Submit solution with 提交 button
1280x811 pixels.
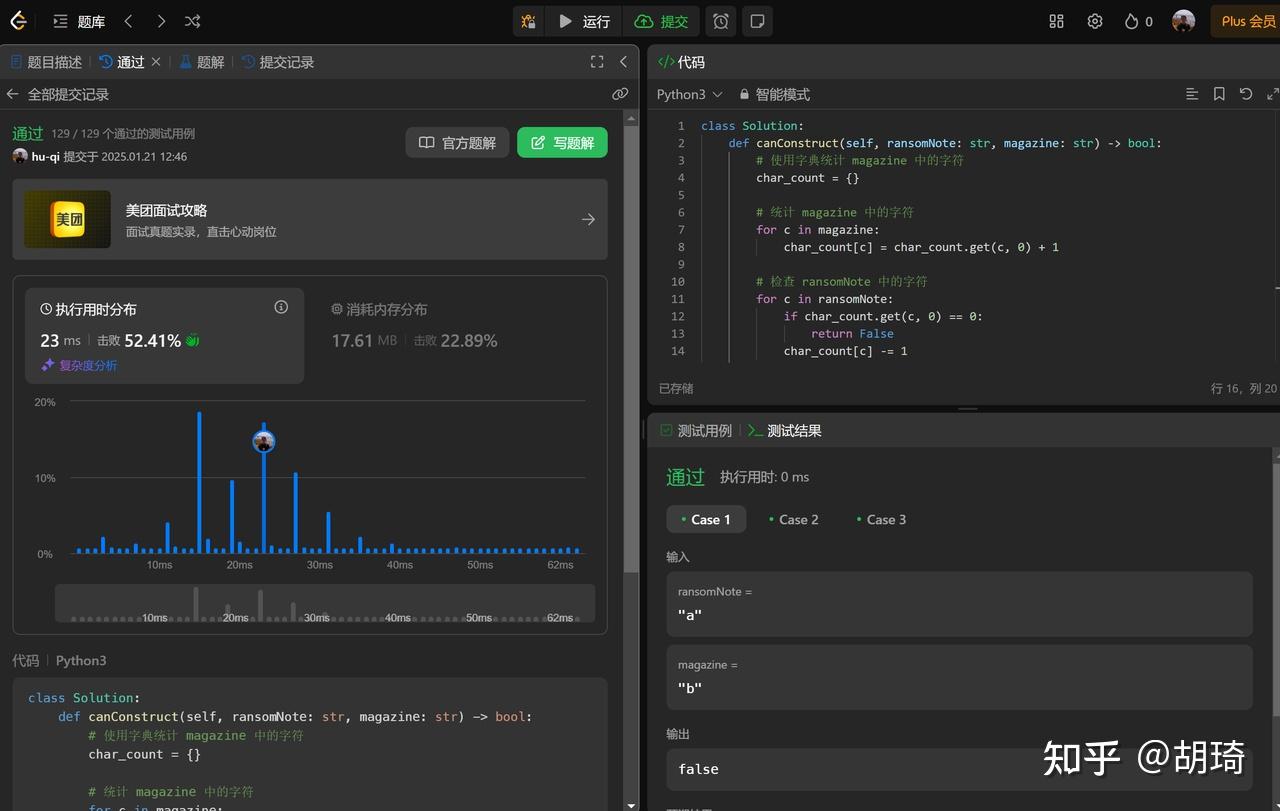pyautogui.click(x=662, y=21)
